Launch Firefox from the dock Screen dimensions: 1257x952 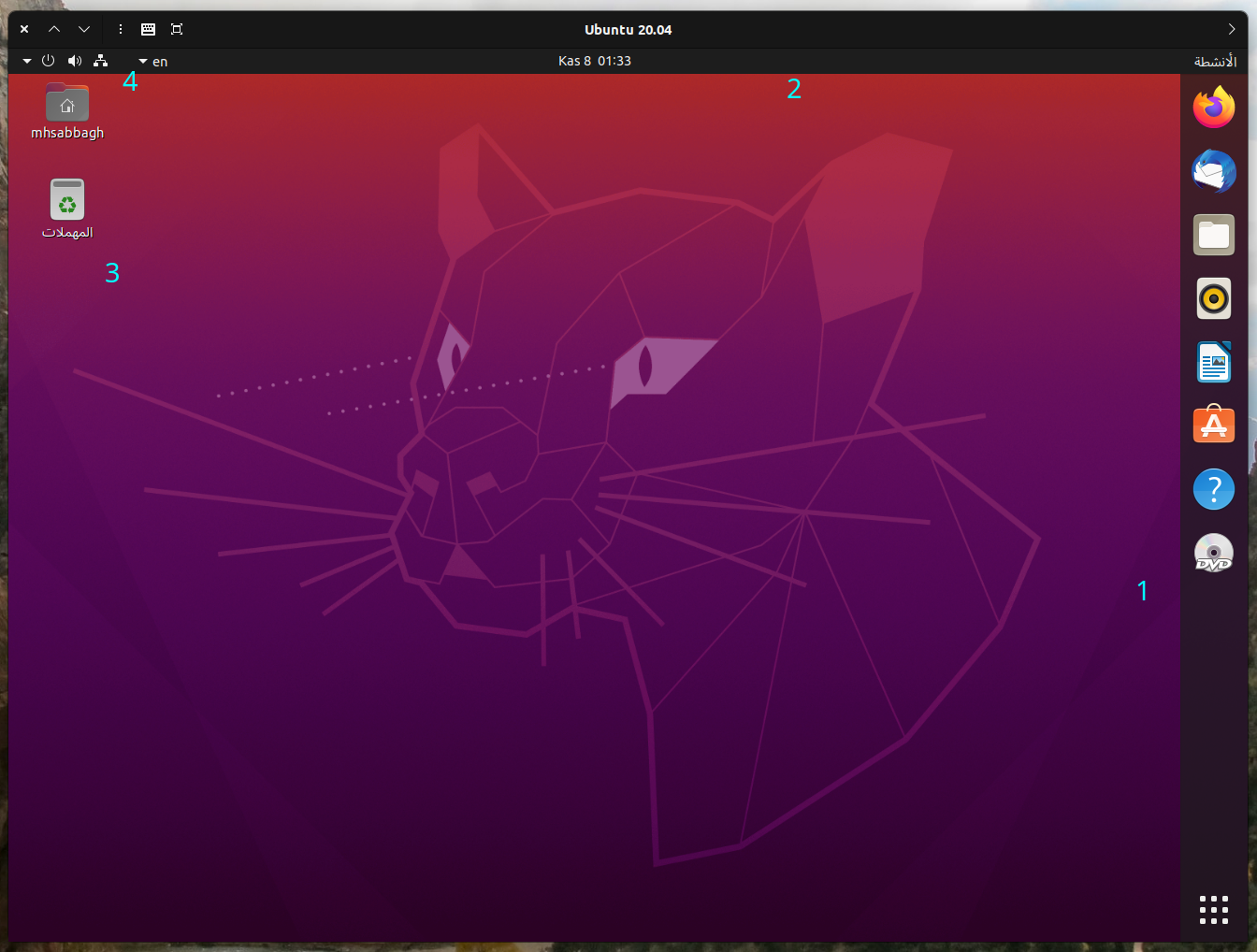[x=1213, y=108]
